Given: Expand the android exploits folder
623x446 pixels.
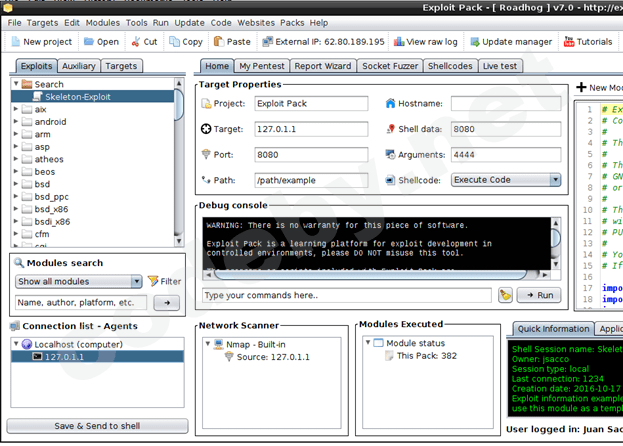Looking at the screenshot, I should (x=16, y=122).
